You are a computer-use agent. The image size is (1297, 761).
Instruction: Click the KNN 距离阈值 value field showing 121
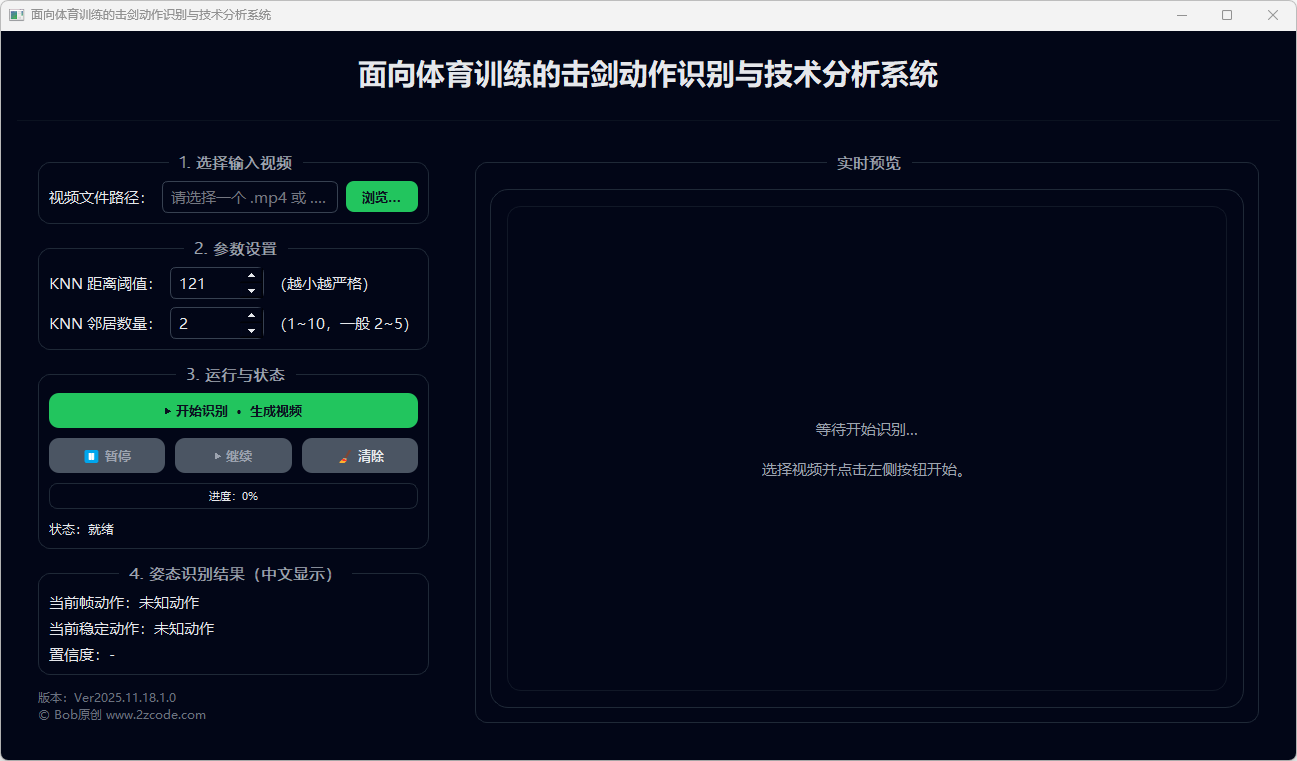point(205,284)
